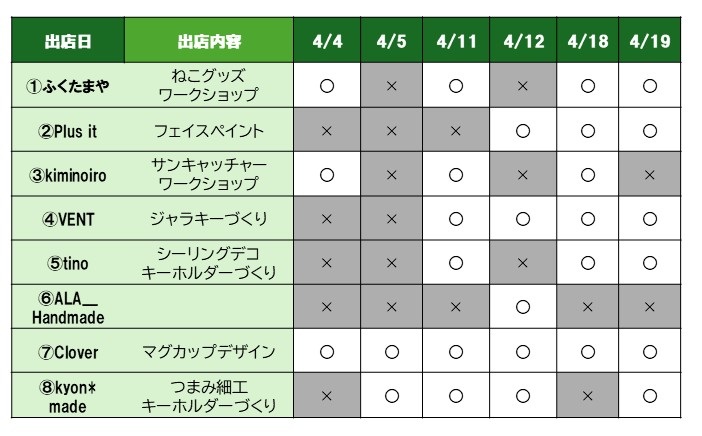Click the ①ふくたまや shop name
The image size is (702, 436).
point(68,86)
